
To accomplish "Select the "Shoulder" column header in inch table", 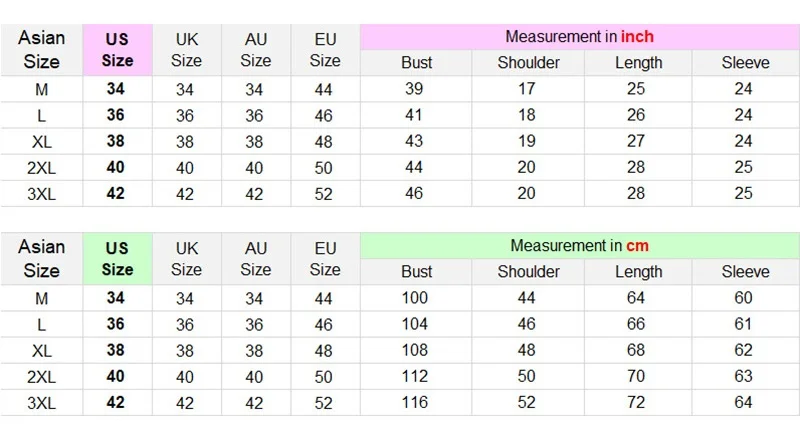I will 528,63.
